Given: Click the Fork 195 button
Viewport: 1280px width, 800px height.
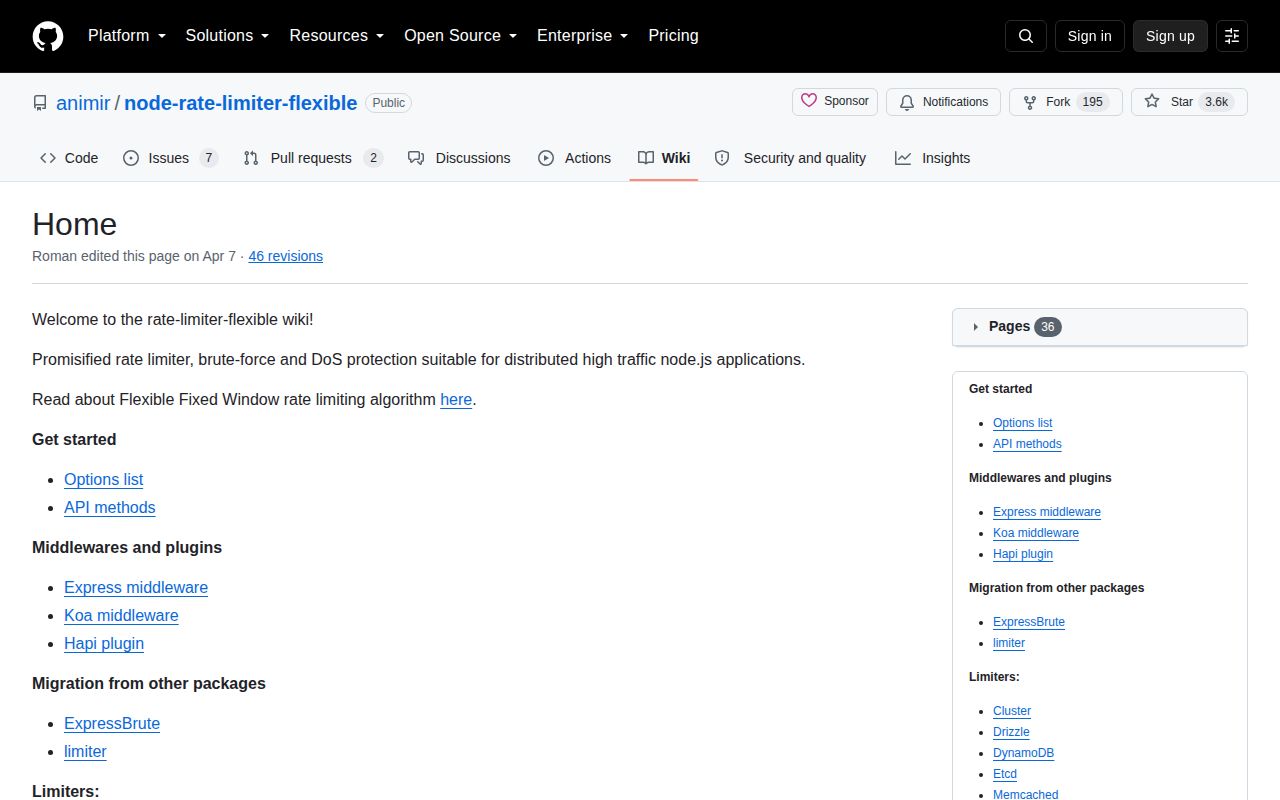Looking at the screenshot, I should [x=1066, y=102].
